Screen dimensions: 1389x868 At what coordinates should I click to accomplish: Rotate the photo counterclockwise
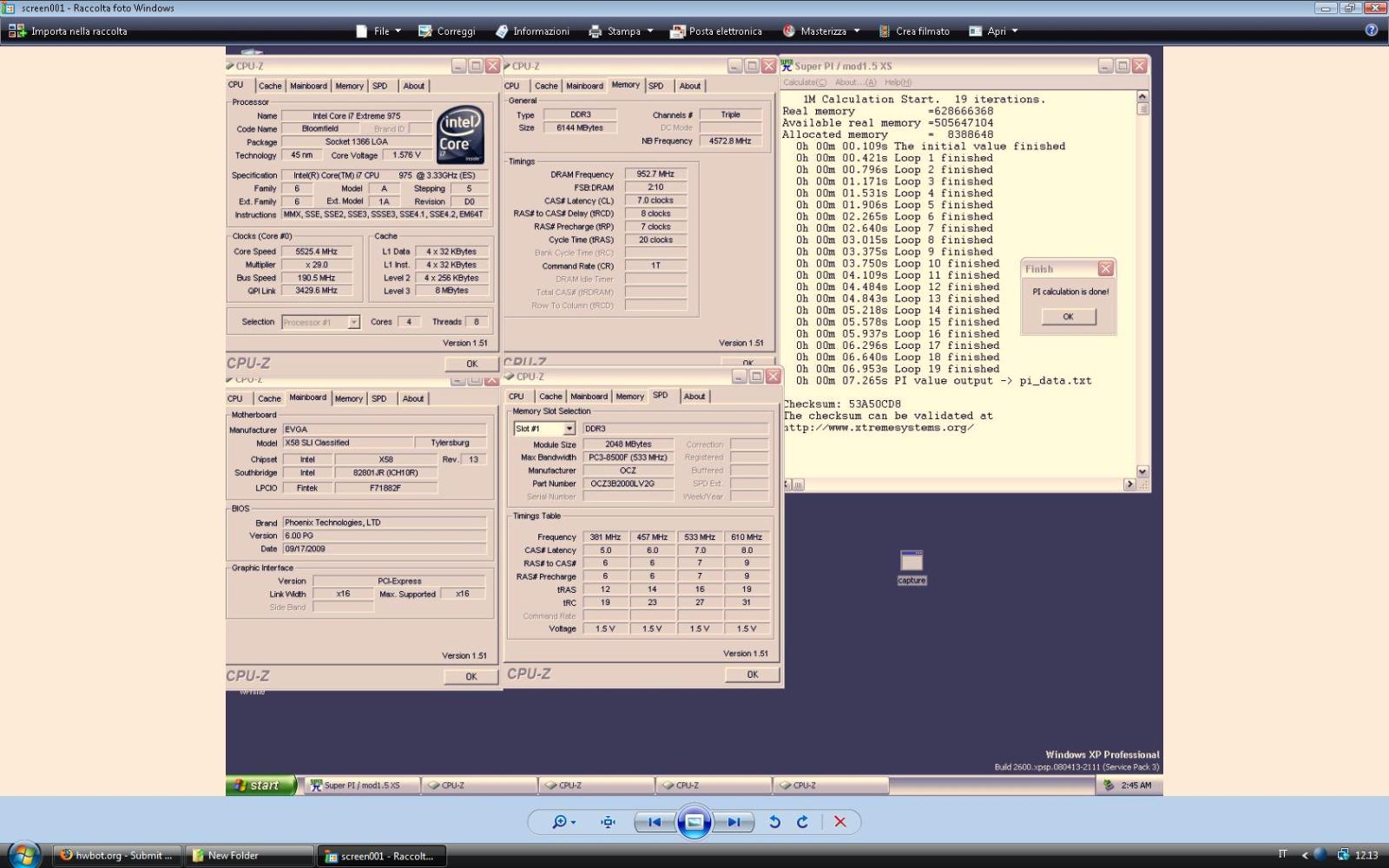[x=774, y=822]
